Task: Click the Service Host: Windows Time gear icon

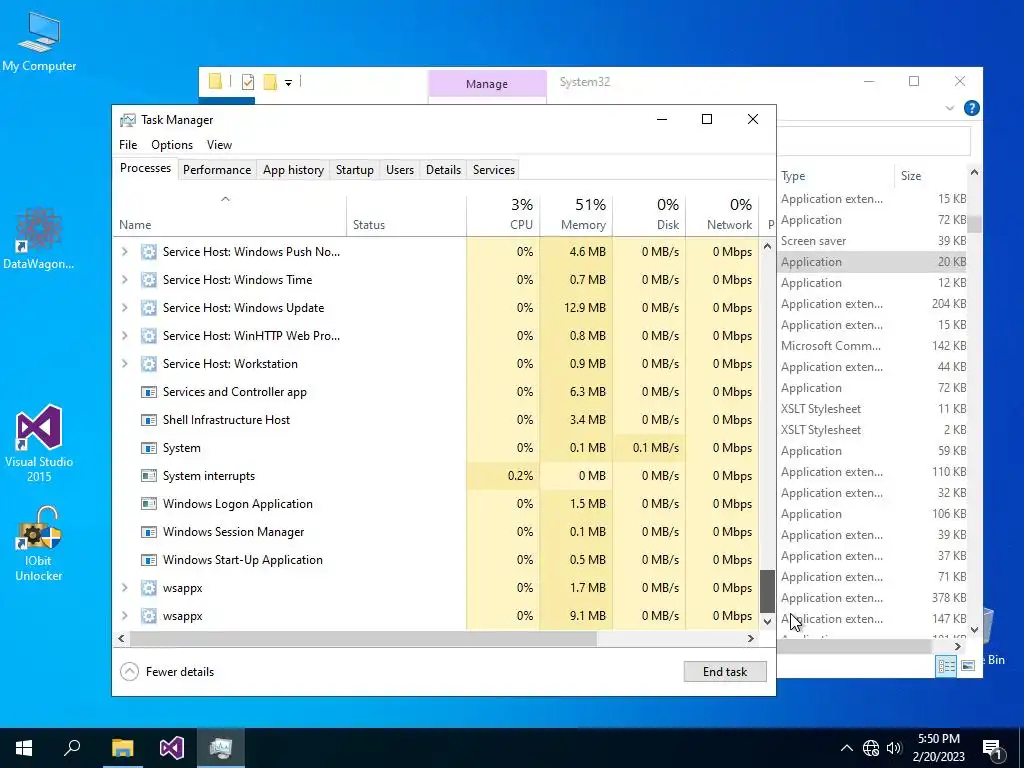Action: click(x=149, y=280)
